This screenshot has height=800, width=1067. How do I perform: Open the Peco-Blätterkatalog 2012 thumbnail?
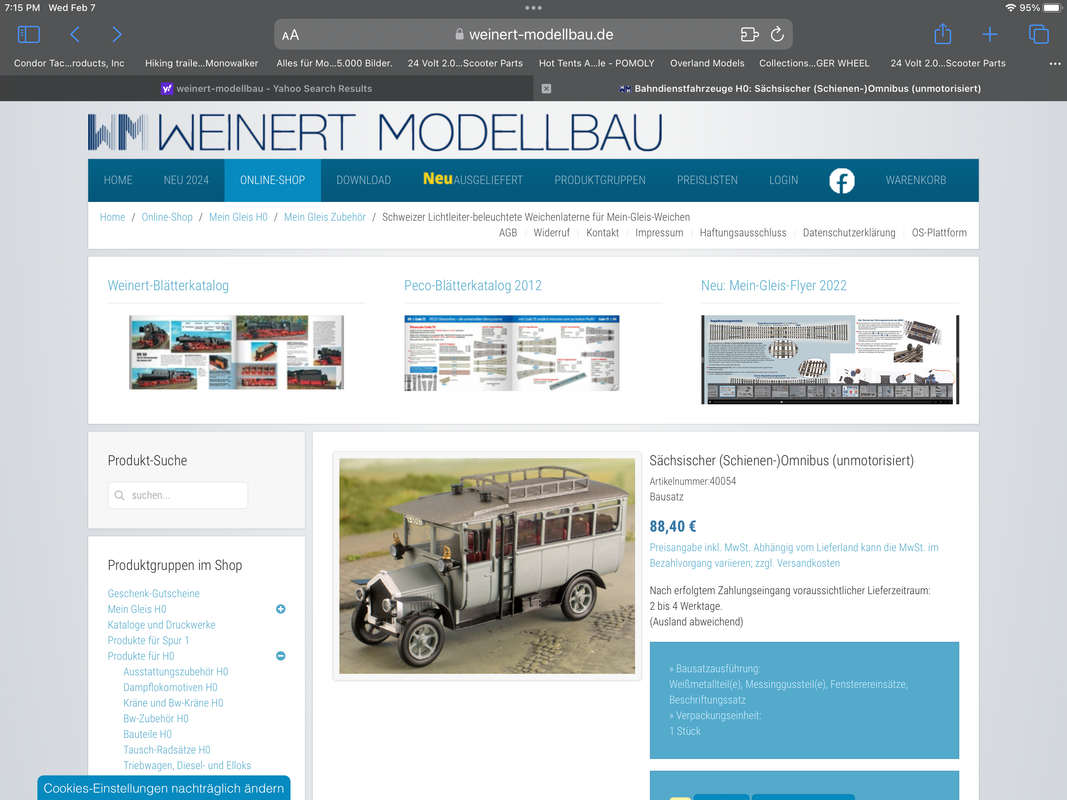pos(512,353)
